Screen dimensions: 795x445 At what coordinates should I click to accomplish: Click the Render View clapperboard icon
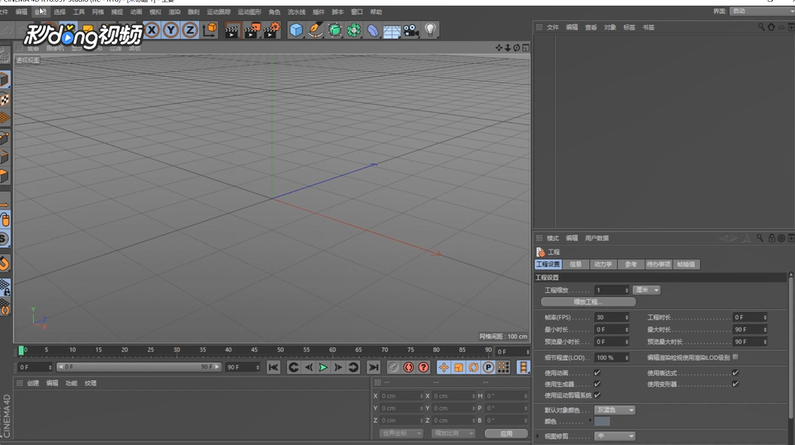pos(232,30)
